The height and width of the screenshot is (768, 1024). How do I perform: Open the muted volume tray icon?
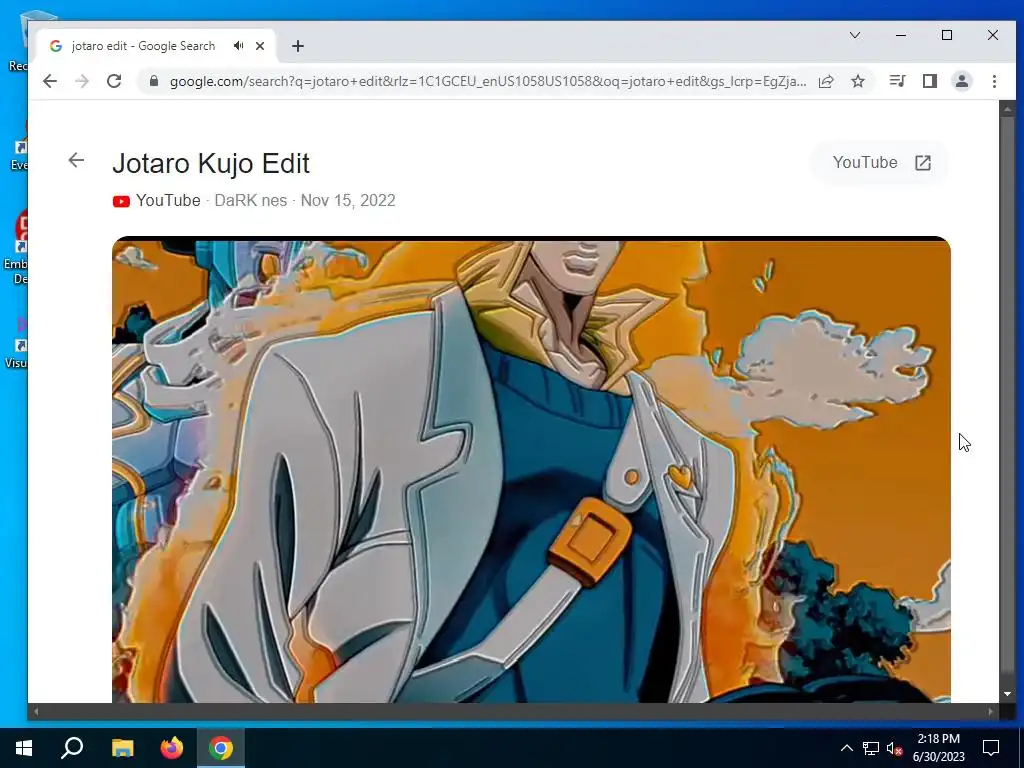click(x=894, y=748)
